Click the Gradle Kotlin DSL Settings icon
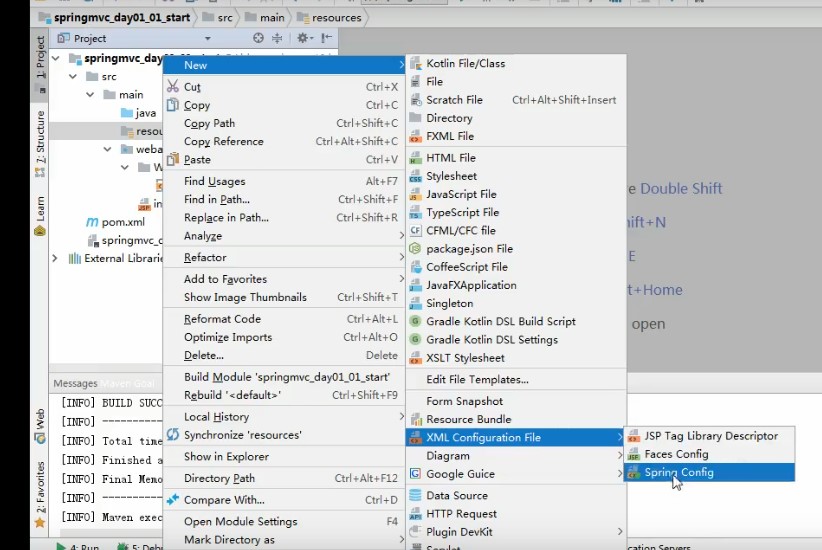 coord(415,340)
